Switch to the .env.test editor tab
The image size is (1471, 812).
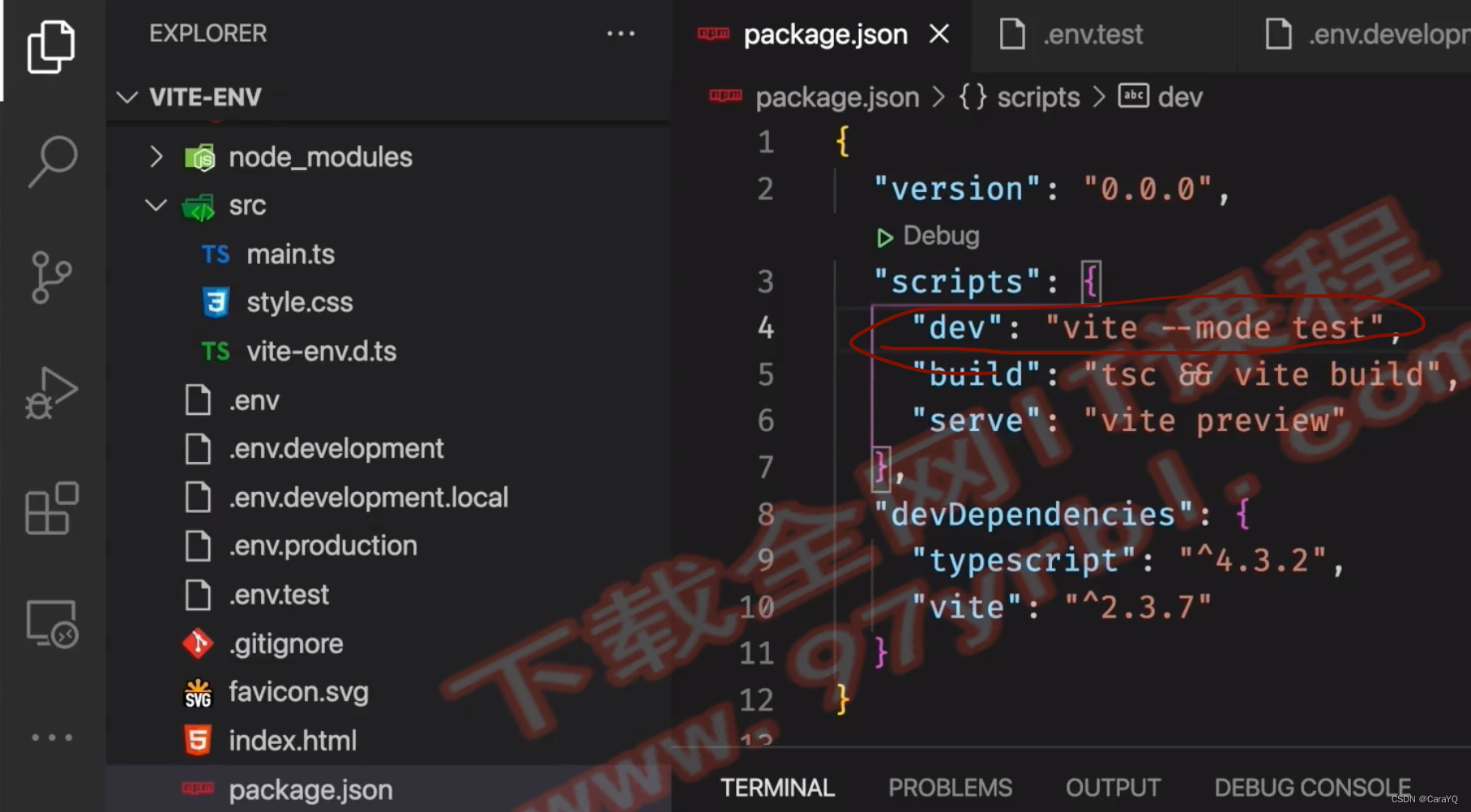click(x=1093, y=35)
